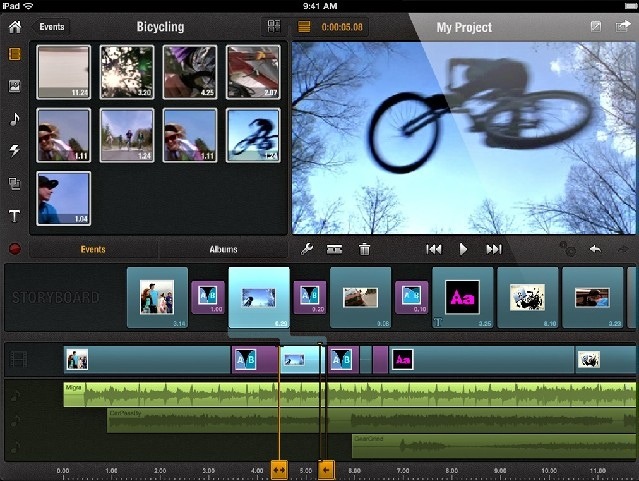Go to the Home screen icon
Screen dimensions: 639x481
tap(15, 27)
